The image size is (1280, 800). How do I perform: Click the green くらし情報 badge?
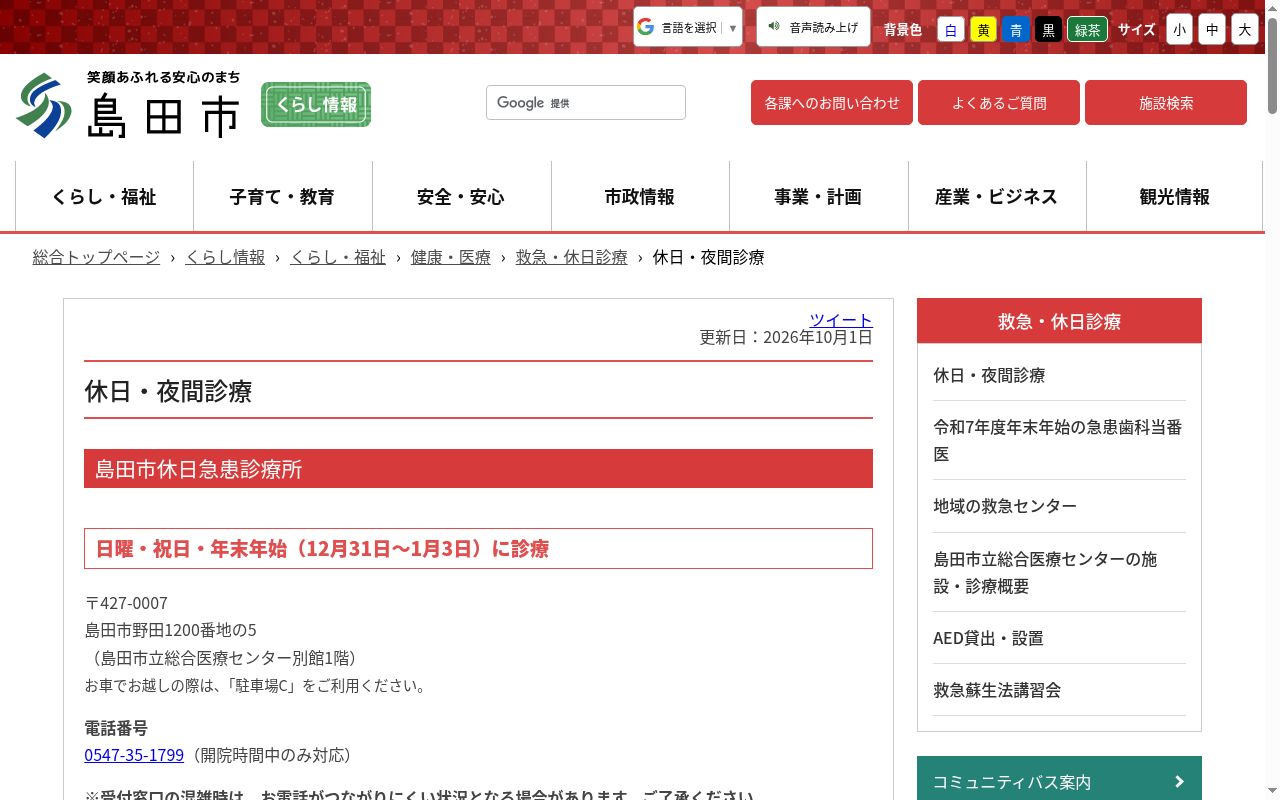click(316, 104)
